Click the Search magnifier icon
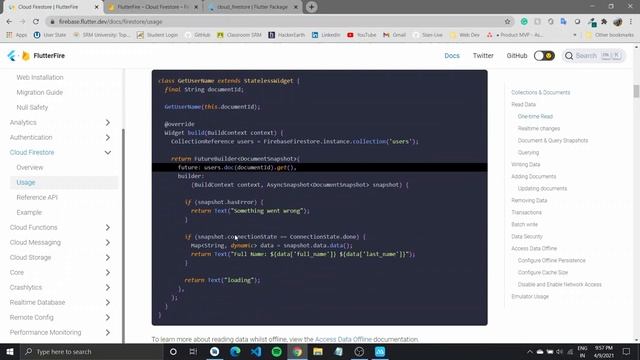The height and width of the screenshot is (360, 640). click(569, 56)
